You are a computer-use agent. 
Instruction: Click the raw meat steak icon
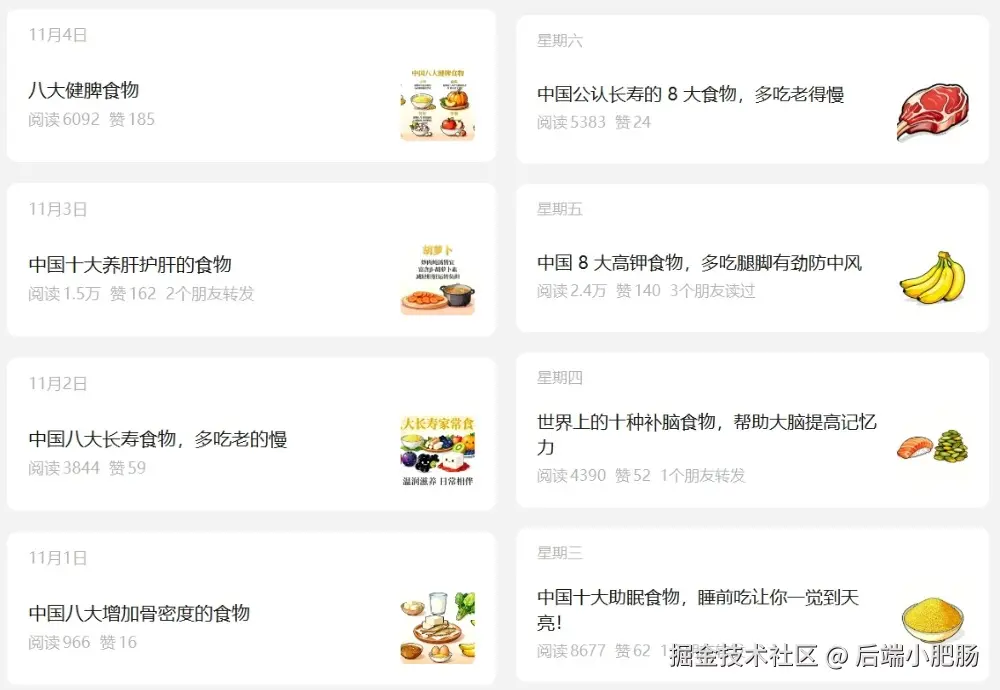point(932,110)
